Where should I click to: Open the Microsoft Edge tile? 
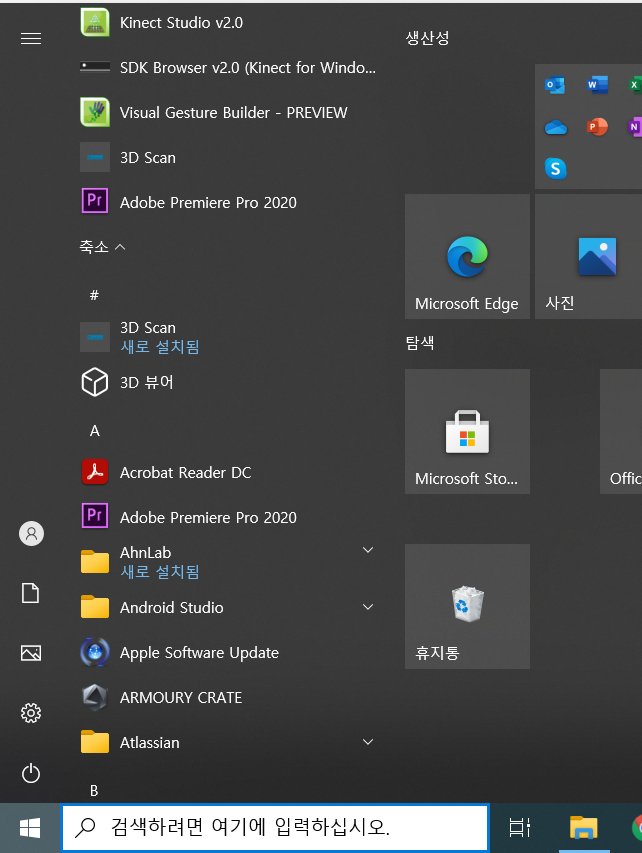pos(467,256)
